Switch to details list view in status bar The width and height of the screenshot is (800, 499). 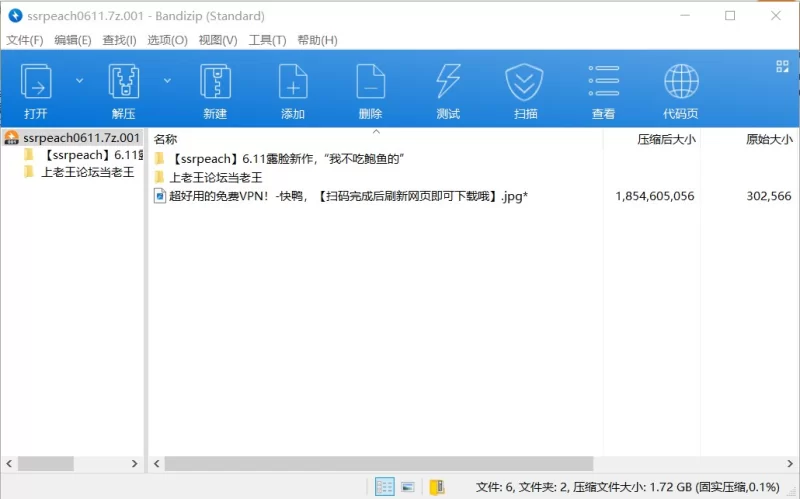384,487
